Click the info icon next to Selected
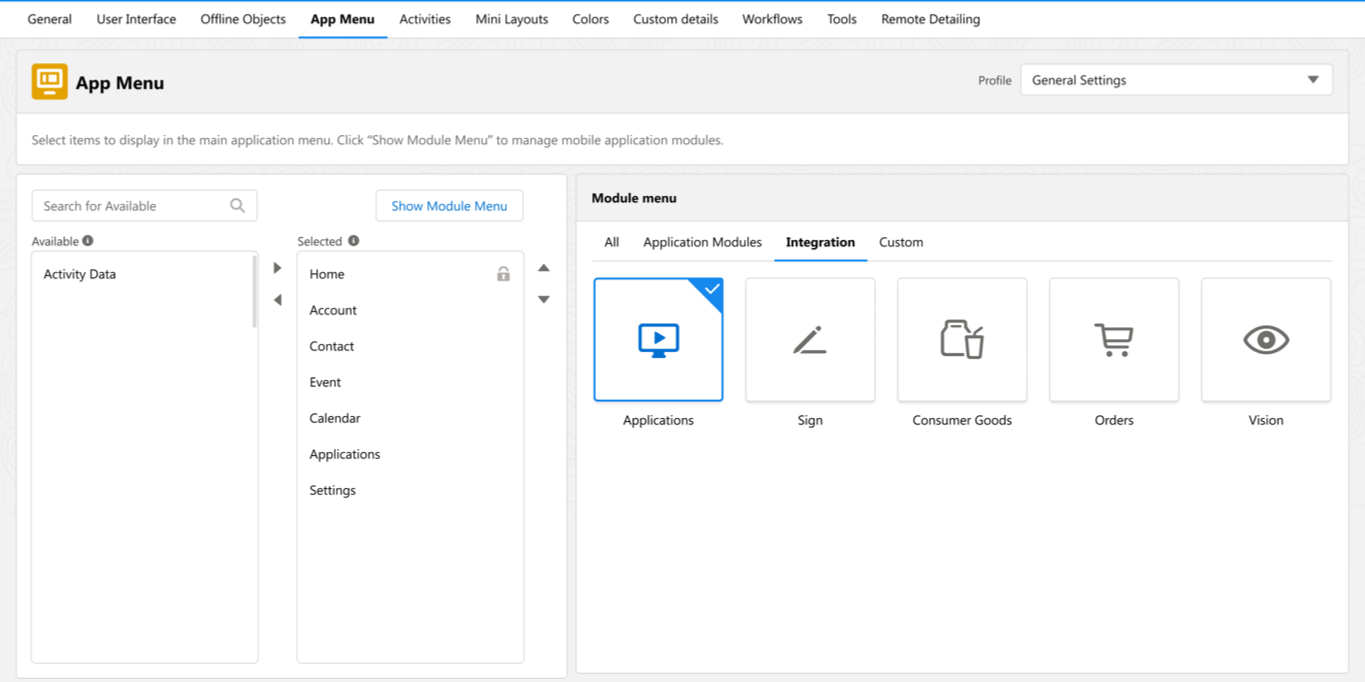Viewport: 1365px width, 682px height. (354, 240)
